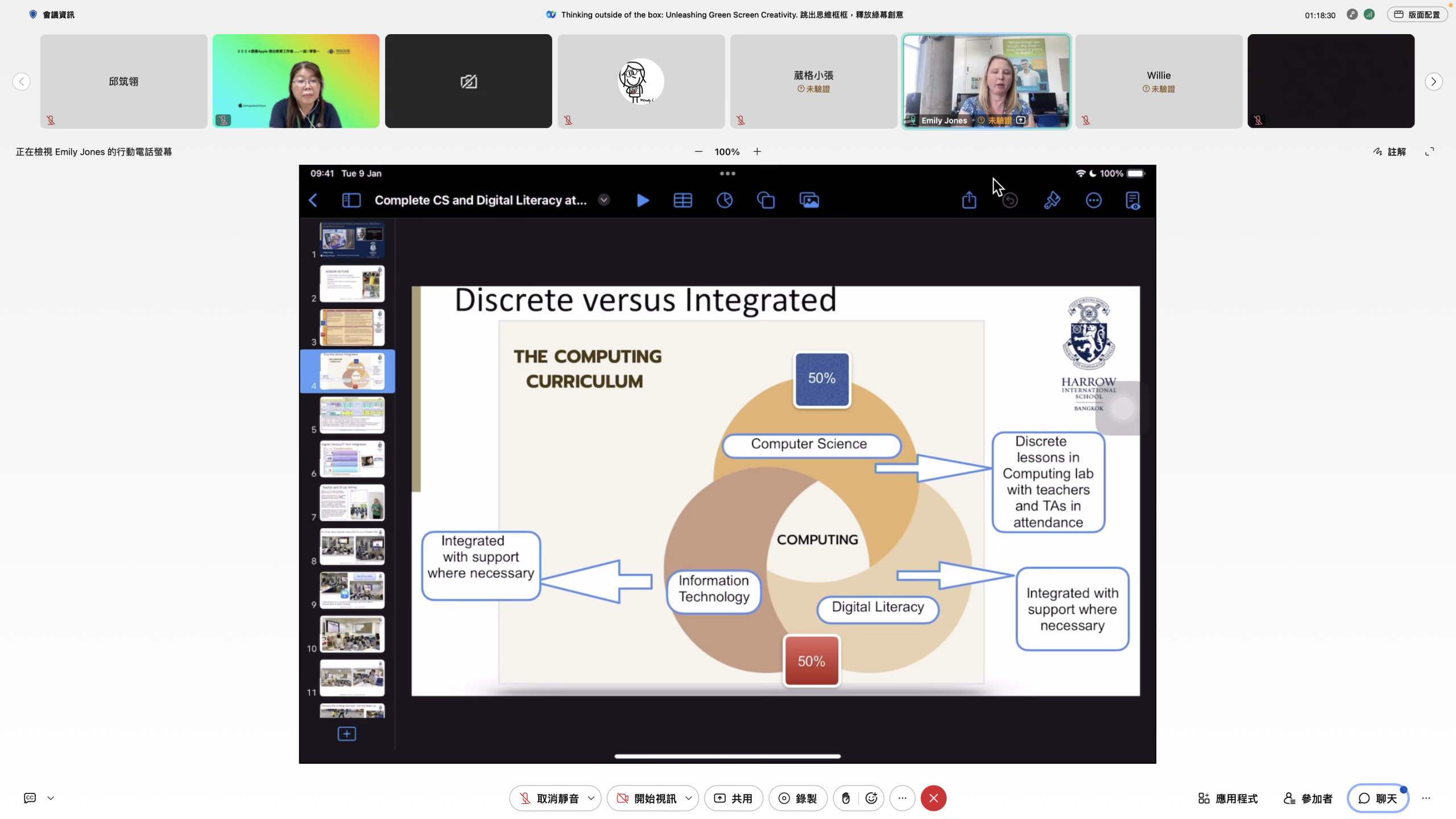The image size is (1456, 819).
Task: Expand the captions options chevron
Action: point(51,798)
